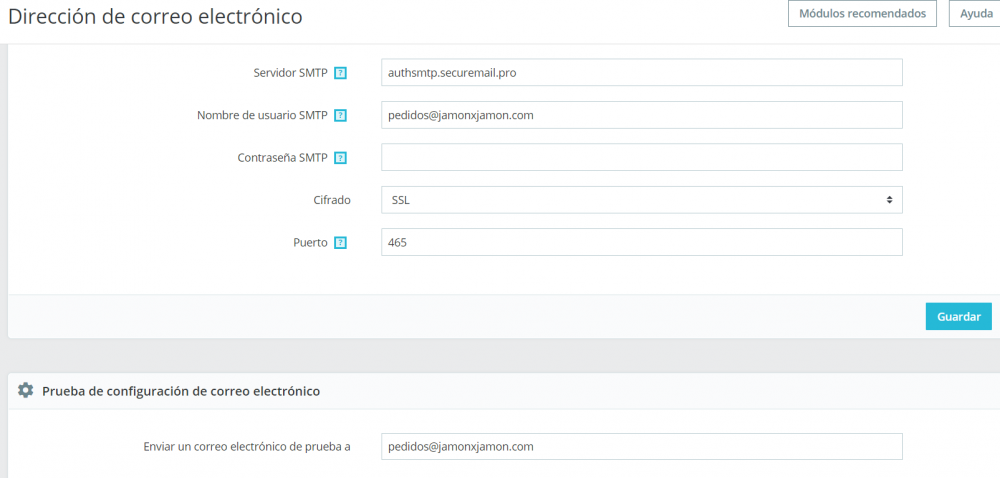Focus the Servidor SMTP input field
Viewport: 1000px width, 478px height.
click(x=642, y=73)
